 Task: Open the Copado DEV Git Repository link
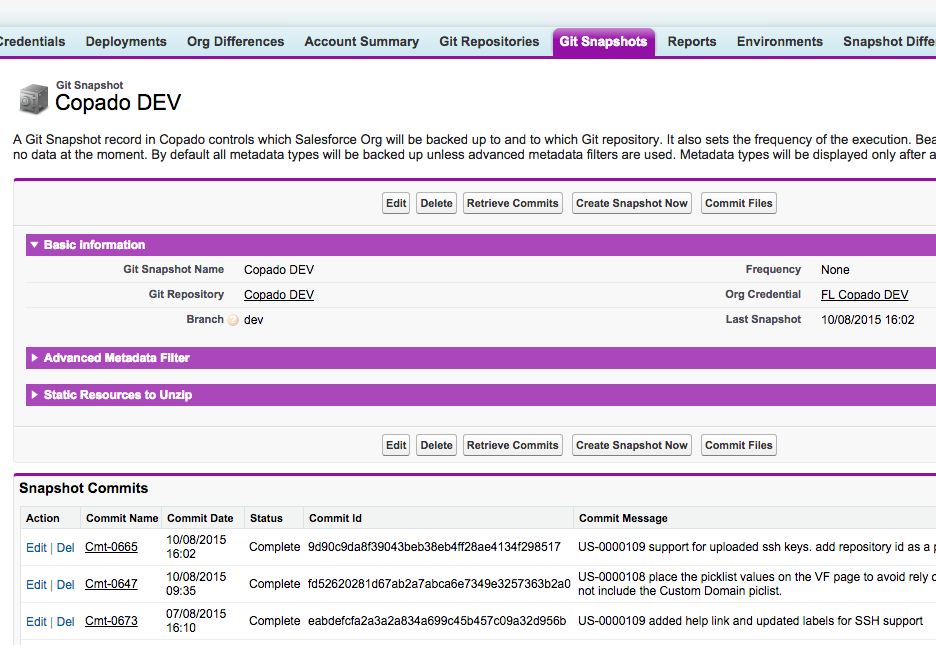click(279, 295)
